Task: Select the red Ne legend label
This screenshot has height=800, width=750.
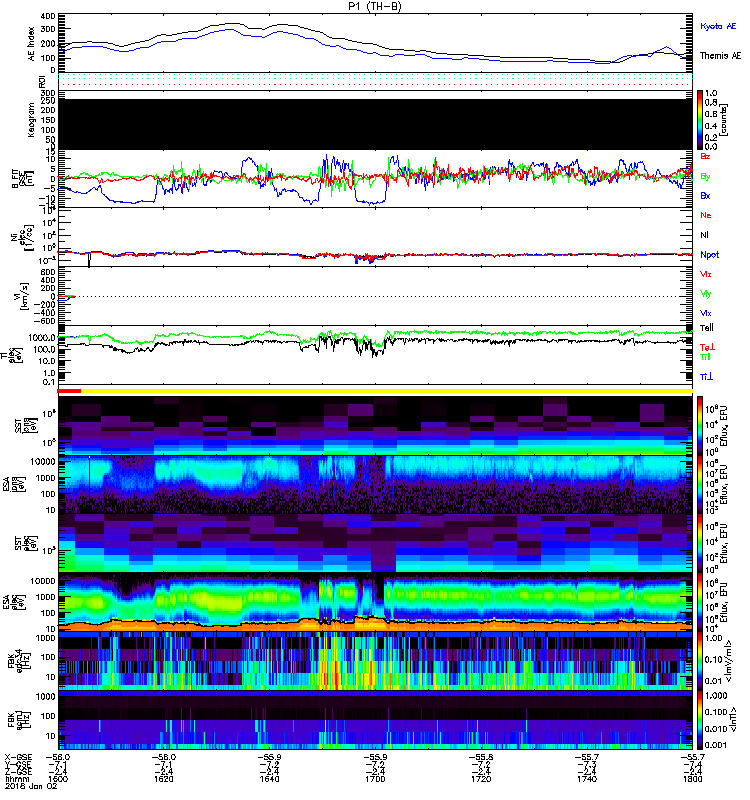Action: (x=706, y=215)
